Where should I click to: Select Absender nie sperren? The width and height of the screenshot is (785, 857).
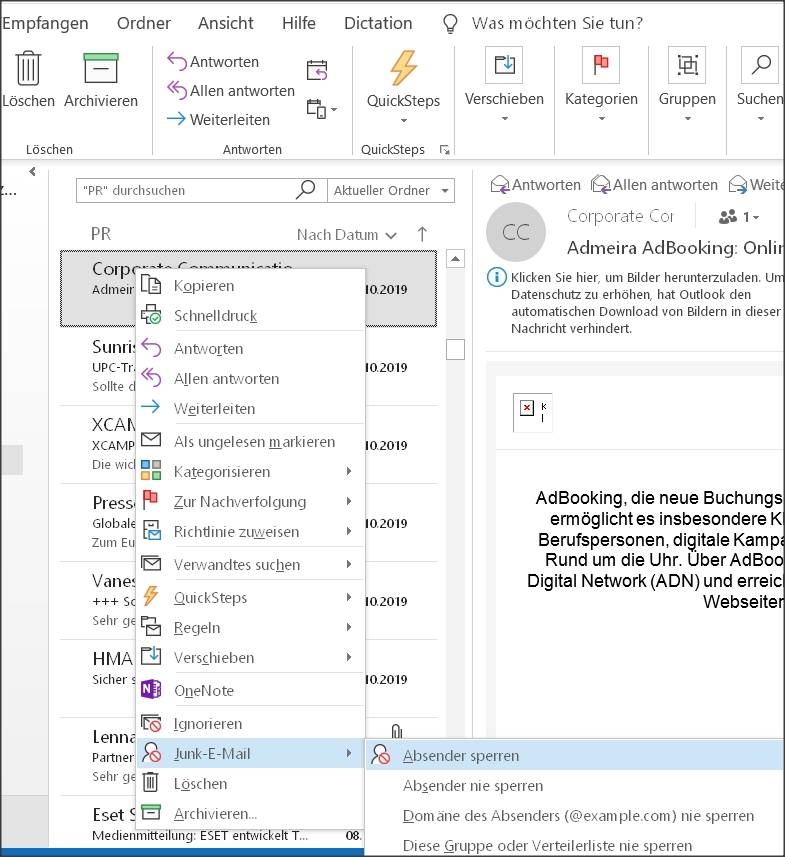point(575,786)
